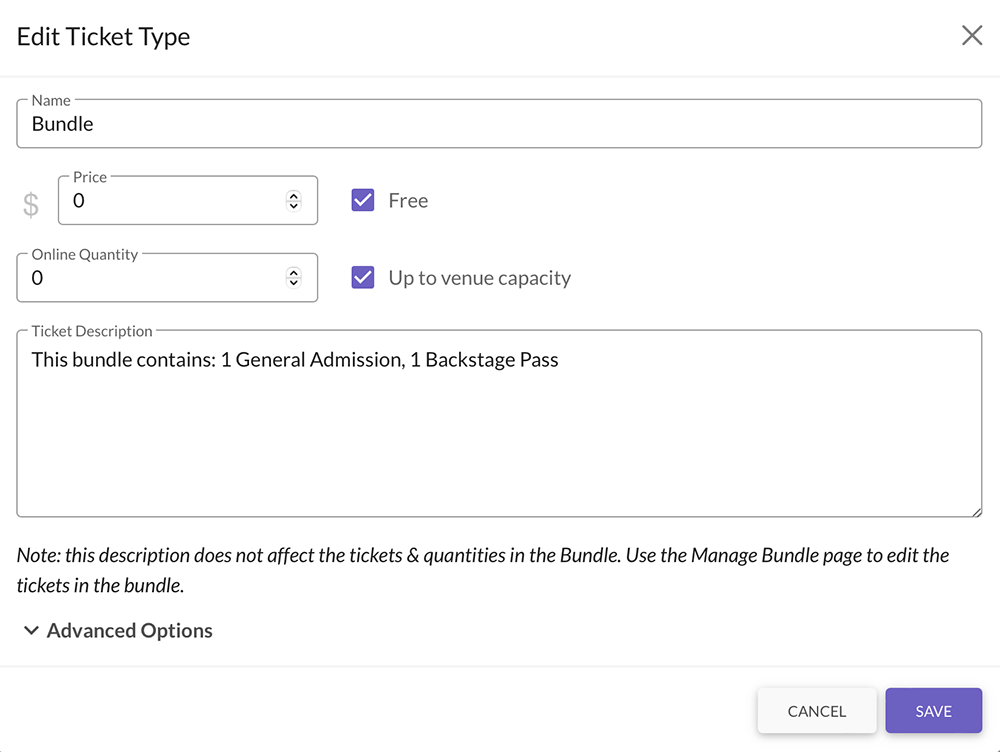Click the 'Up to venue capacity' label

[x=480, y=278]
